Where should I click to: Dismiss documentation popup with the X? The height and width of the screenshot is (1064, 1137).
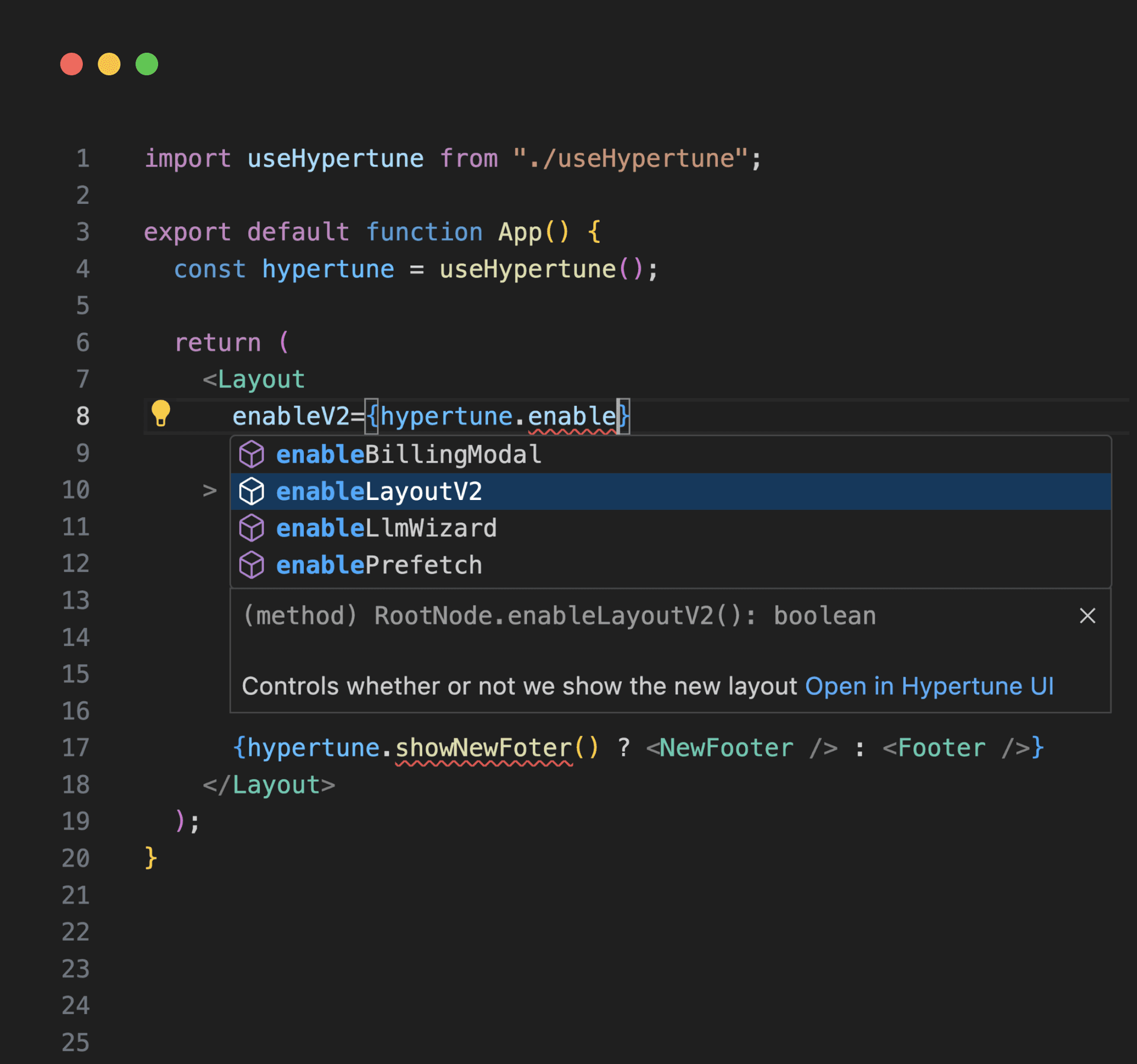[1087, 616]
